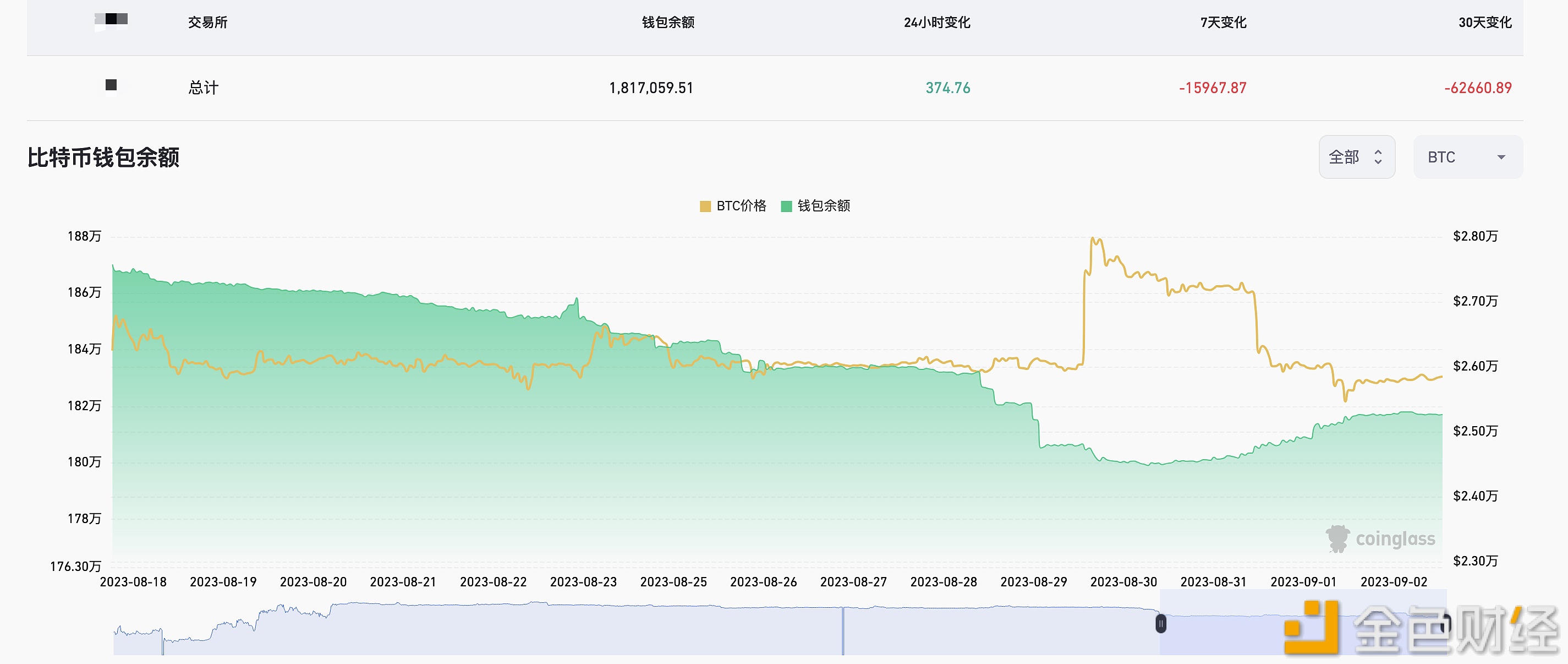Click the 2023-08-25 x-axis date label

[x=674, y=582]
